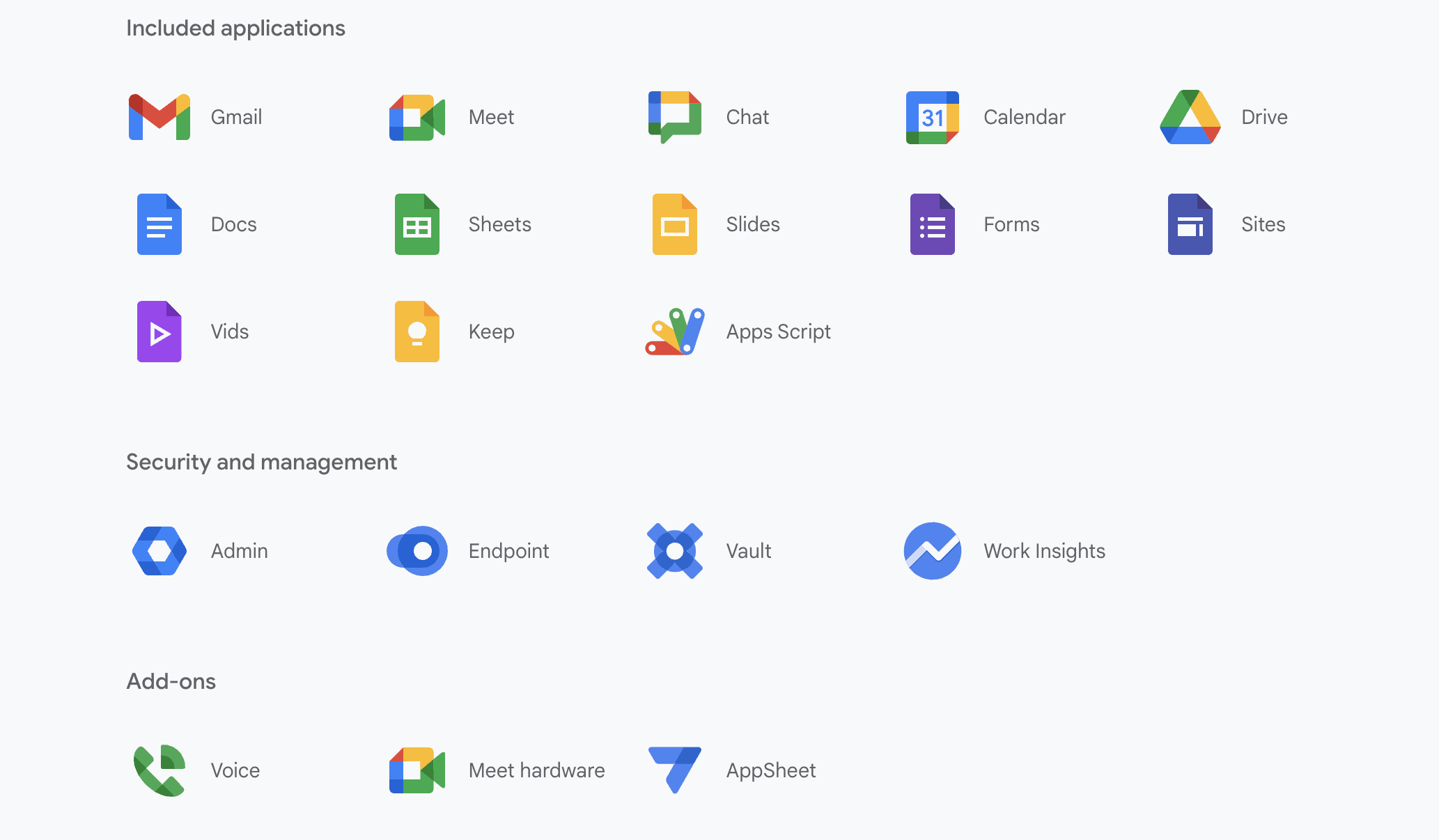Click the Calendar 31 icon
The height and width of the screenshot is (840, 1439).
pyautogui.click(x=933, y=117)
